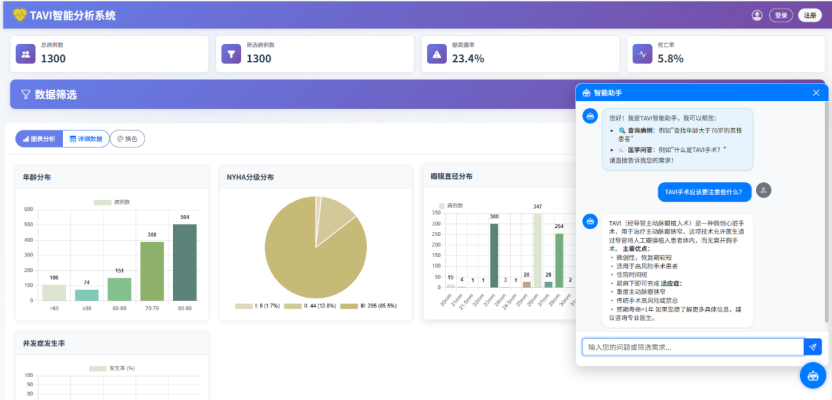Viewport: 832px width, 400px height.
Task: Focus the chat question input field
Action: (x=692, y=347)
